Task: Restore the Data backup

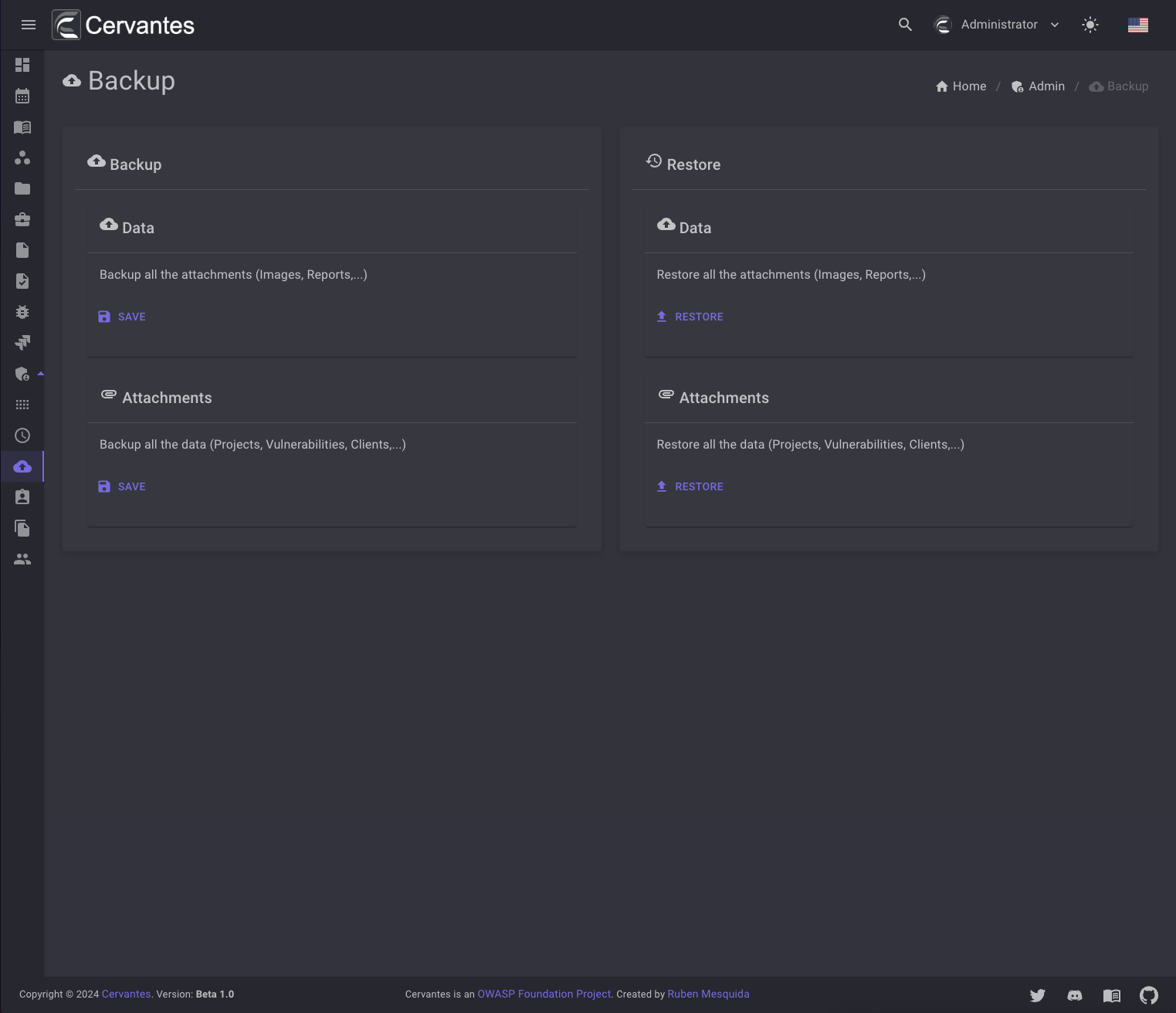Action: click(690, 317)
